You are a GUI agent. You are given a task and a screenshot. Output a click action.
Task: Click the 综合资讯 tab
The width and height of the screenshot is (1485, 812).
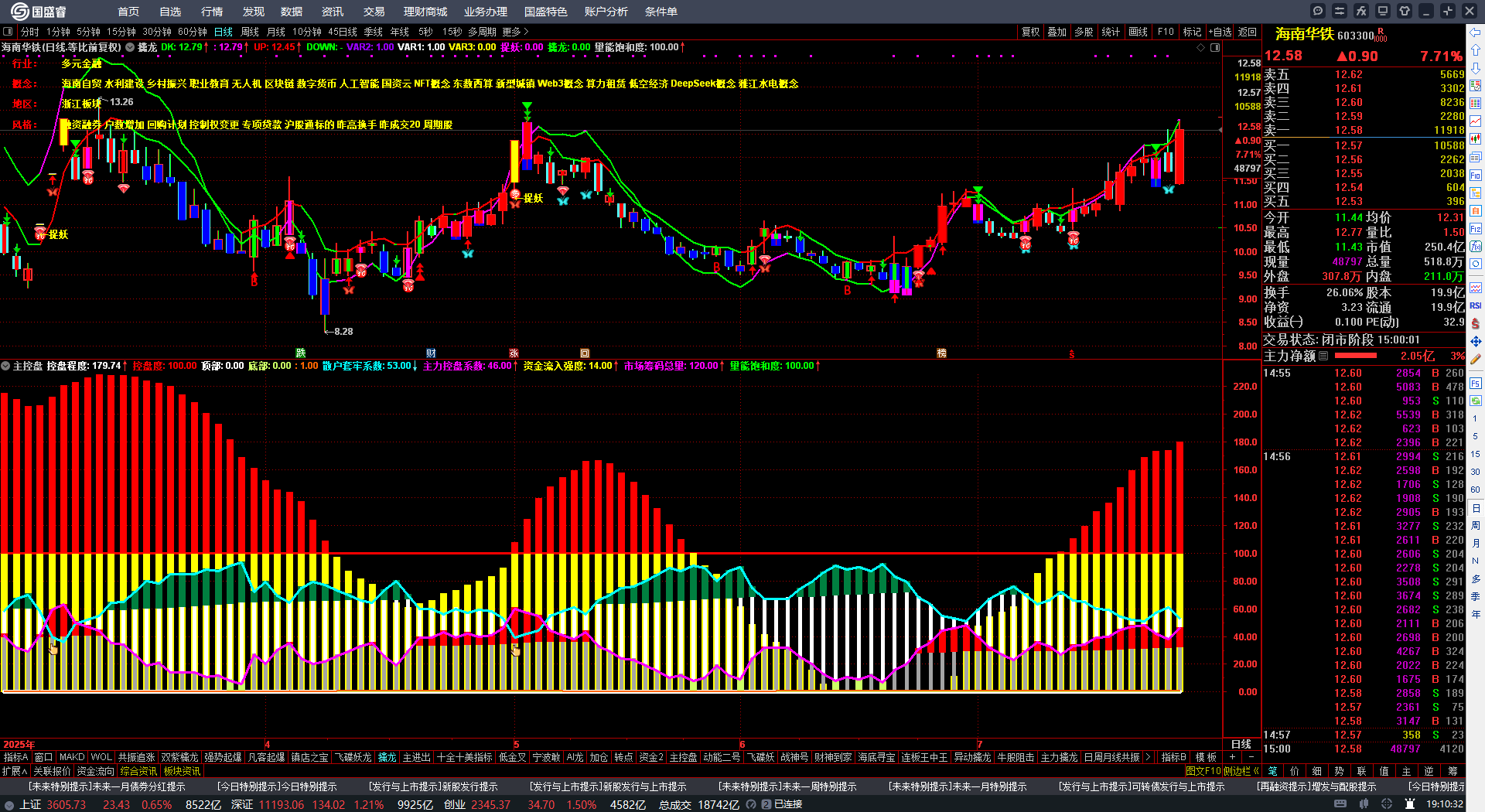pos(138,771)
